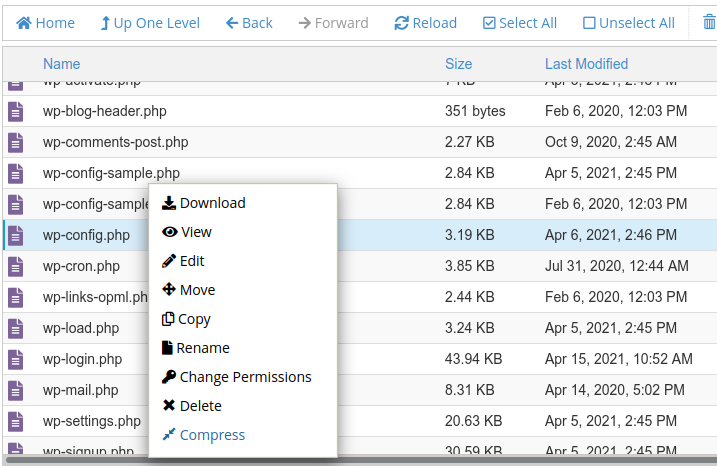Click the trash icon in toolbar
The image size is (717, 466).
709,22
